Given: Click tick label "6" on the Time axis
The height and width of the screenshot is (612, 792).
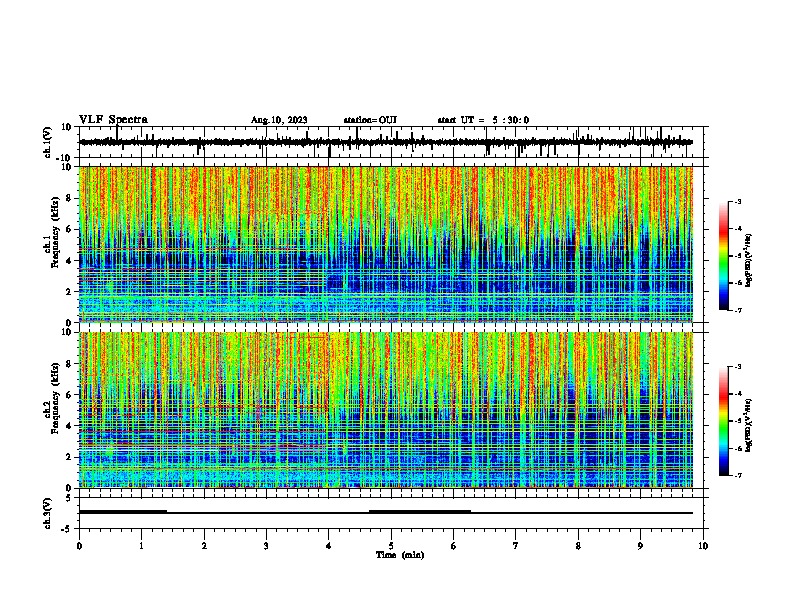Looking at the screenshot, I should [454, 546].
